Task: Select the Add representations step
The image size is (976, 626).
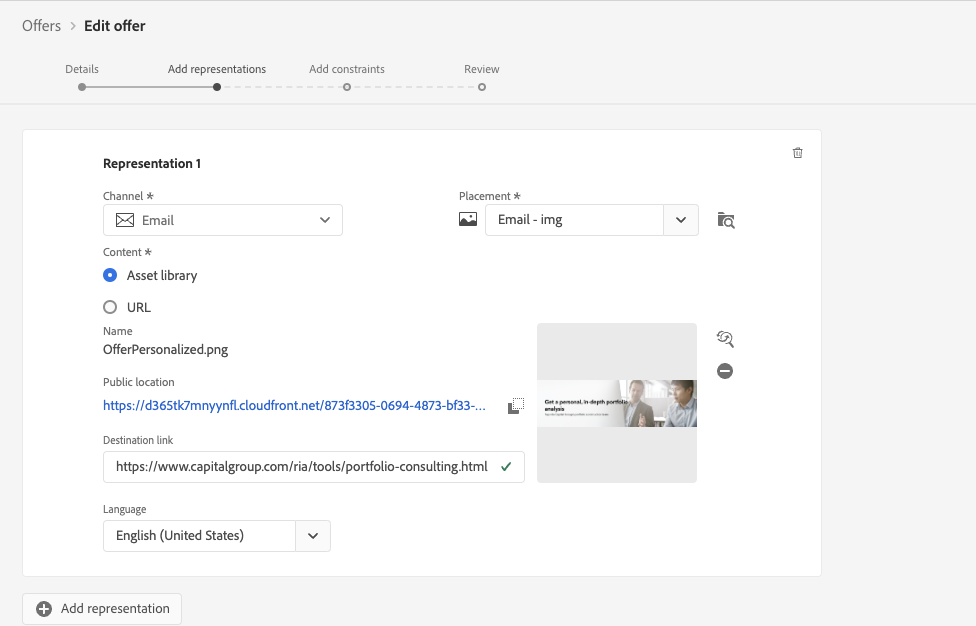Action: [217, 69]
